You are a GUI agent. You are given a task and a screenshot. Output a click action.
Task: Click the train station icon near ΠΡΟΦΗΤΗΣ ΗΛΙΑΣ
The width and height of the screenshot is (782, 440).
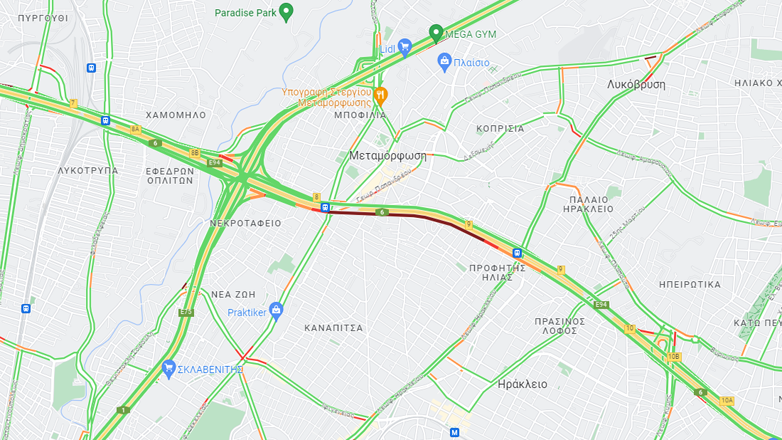click(518, 253)
